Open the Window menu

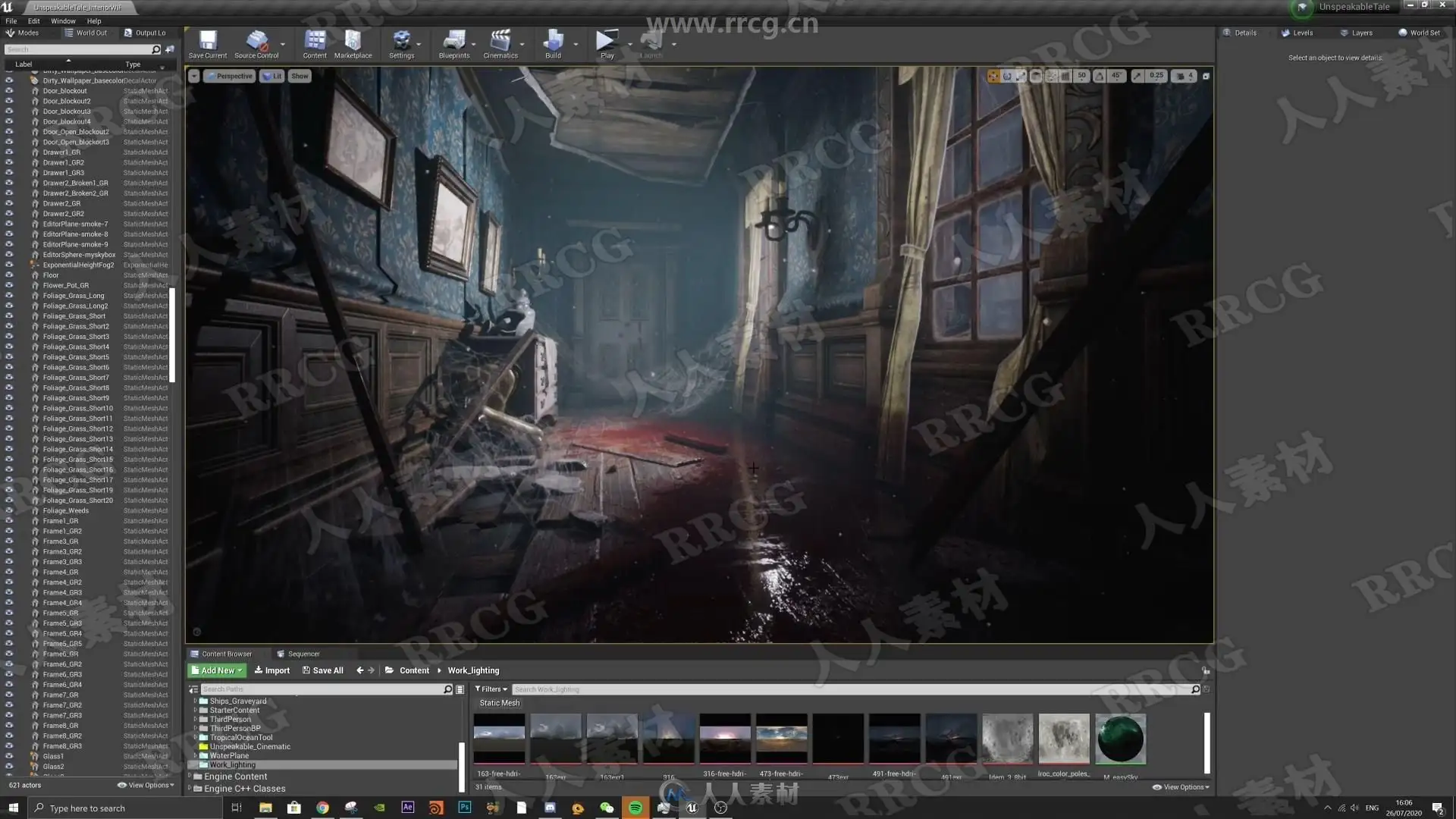pyautogui.click(x=63, y=21)
